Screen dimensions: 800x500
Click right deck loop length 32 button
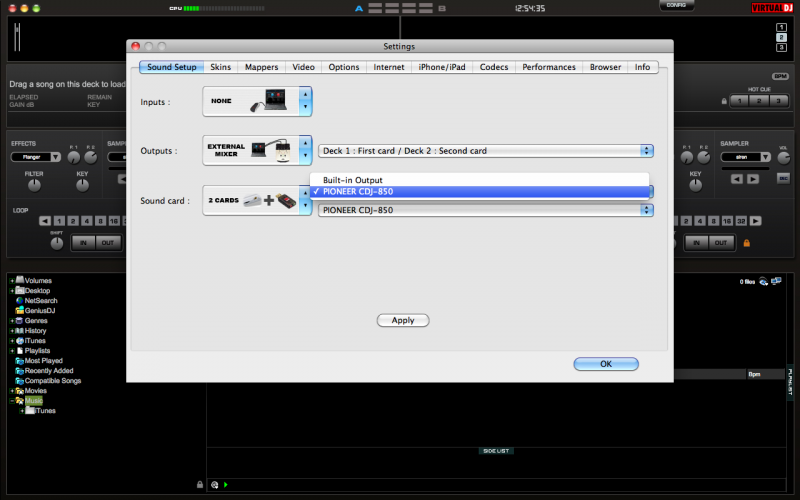741,221
